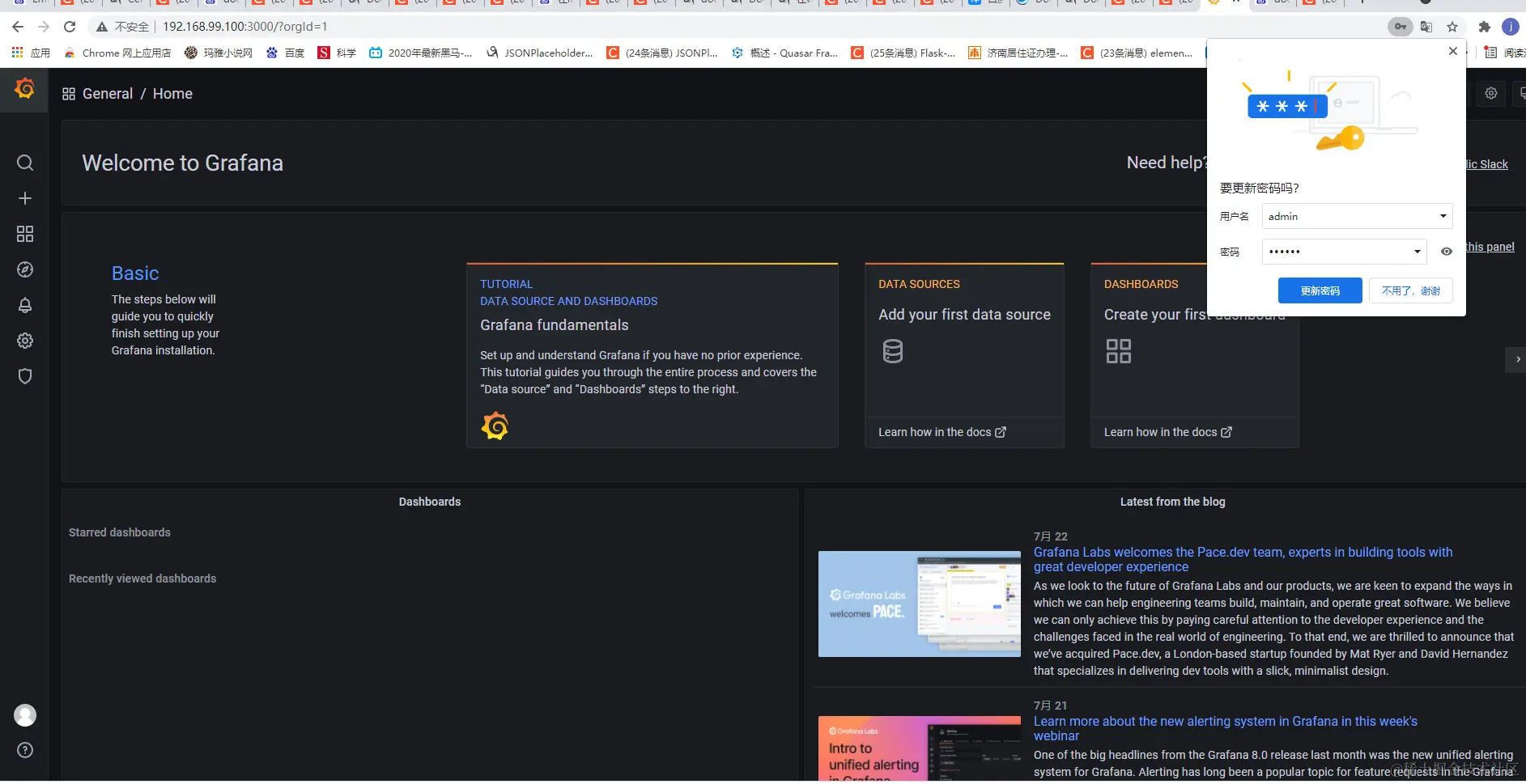Open the 2020年最新黑马 bookmark
1526x784 pixels.
421,53
